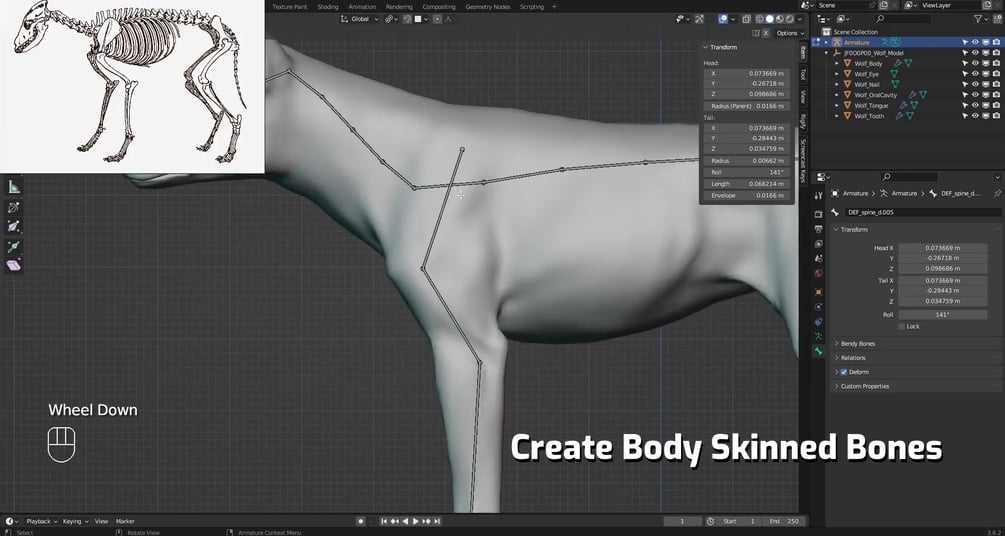
Task: Hide Wolf_Body with its eye icon
Action: point(975,63)
